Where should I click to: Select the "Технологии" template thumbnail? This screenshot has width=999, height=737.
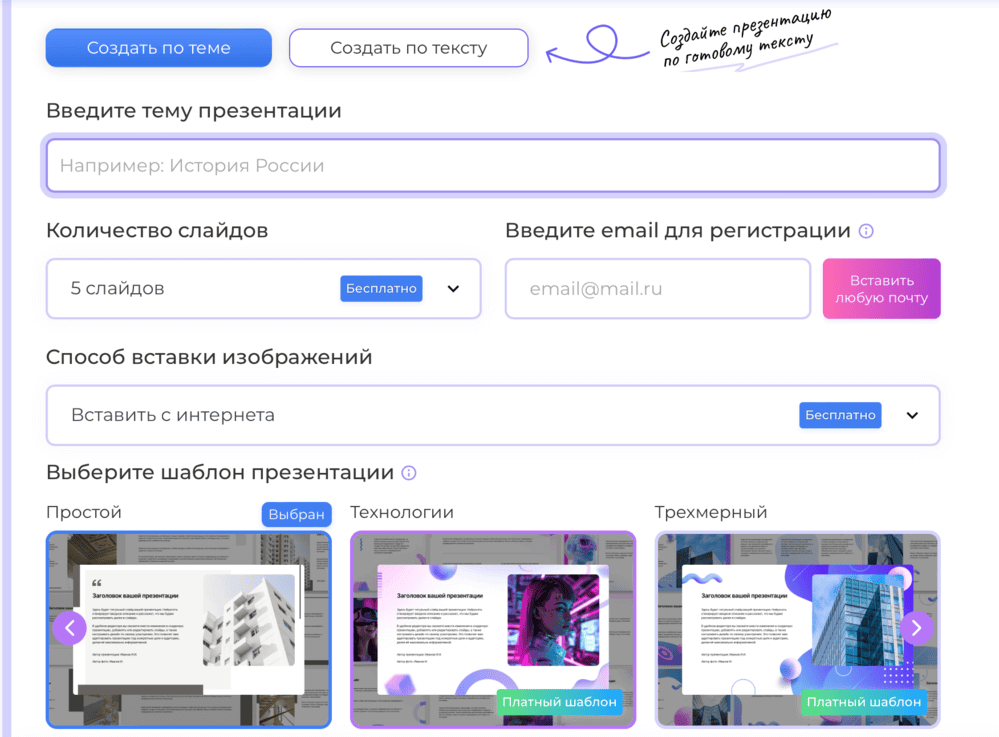click(493, 629)
